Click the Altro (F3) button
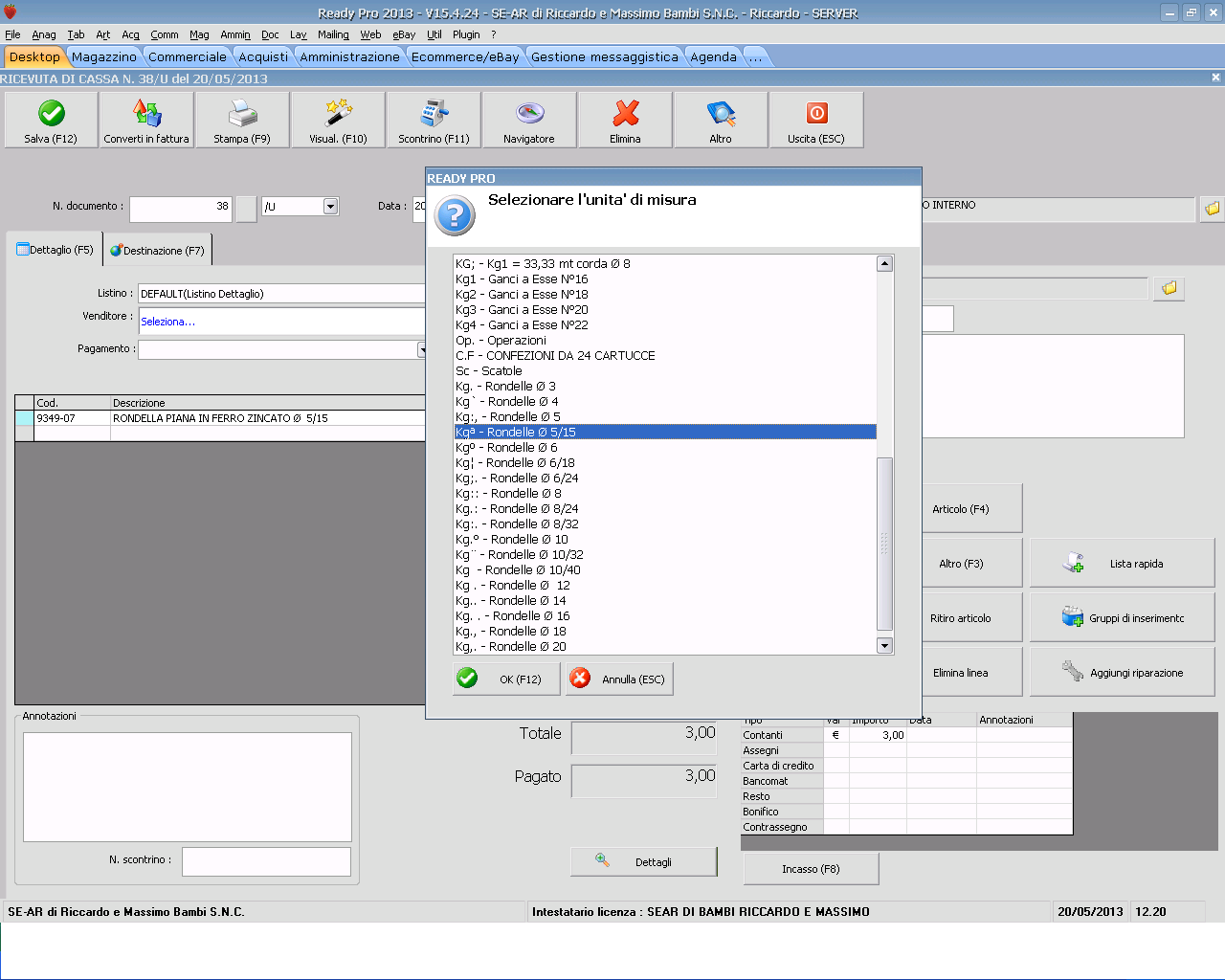Viewport: 1225px width, 980px height. coord(961,564)
